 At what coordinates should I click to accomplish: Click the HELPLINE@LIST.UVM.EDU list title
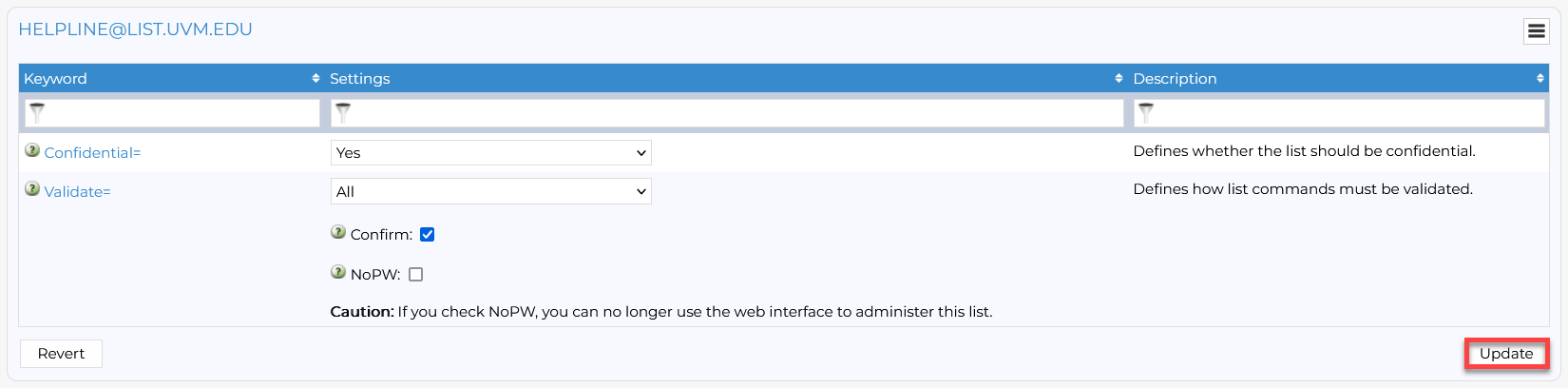[136, 29]
